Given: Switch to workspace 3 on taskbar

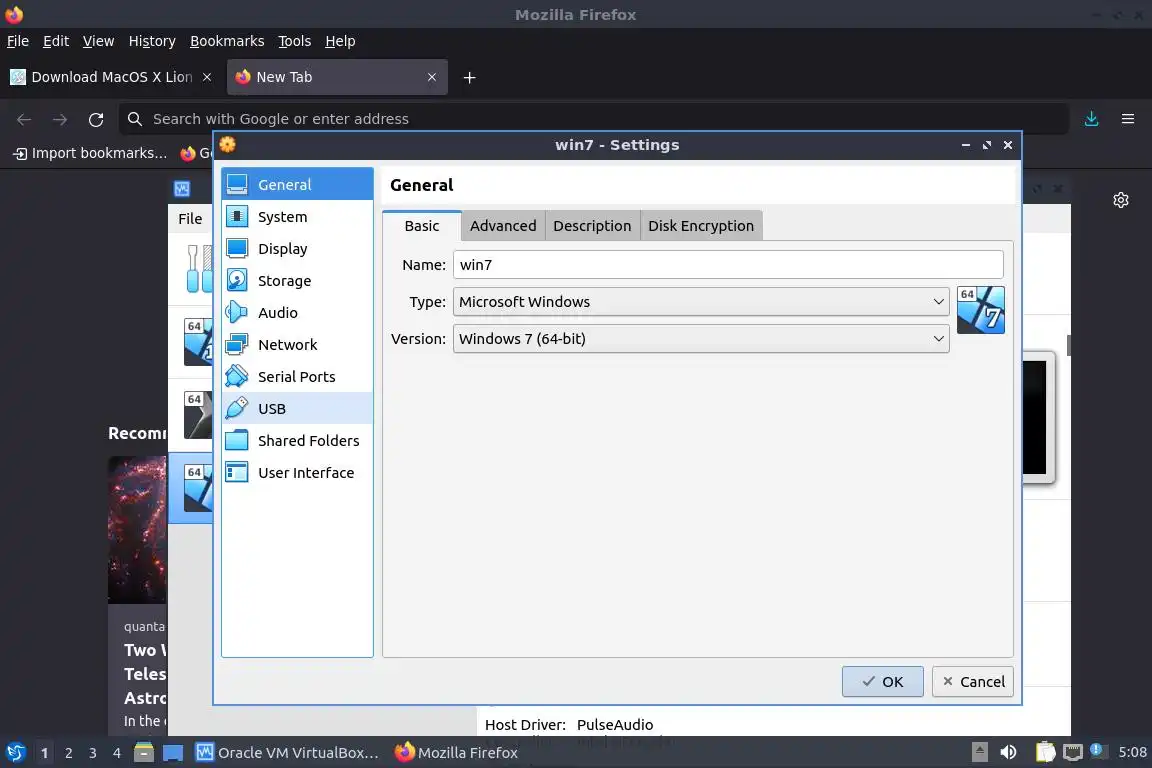Looking at the screenshot, I should (x=93, y=753).
